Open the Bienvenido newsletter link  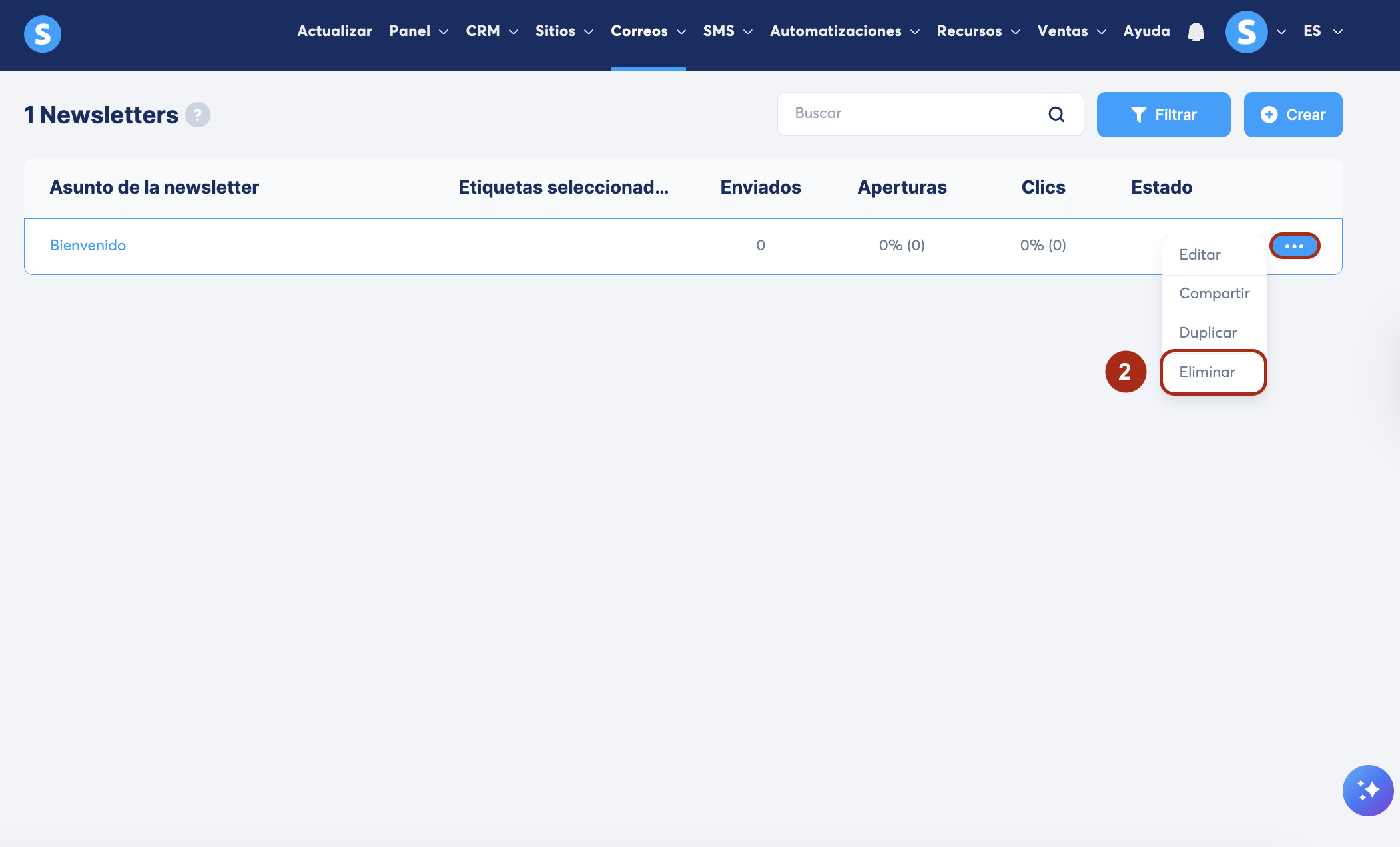click(88, 246)
